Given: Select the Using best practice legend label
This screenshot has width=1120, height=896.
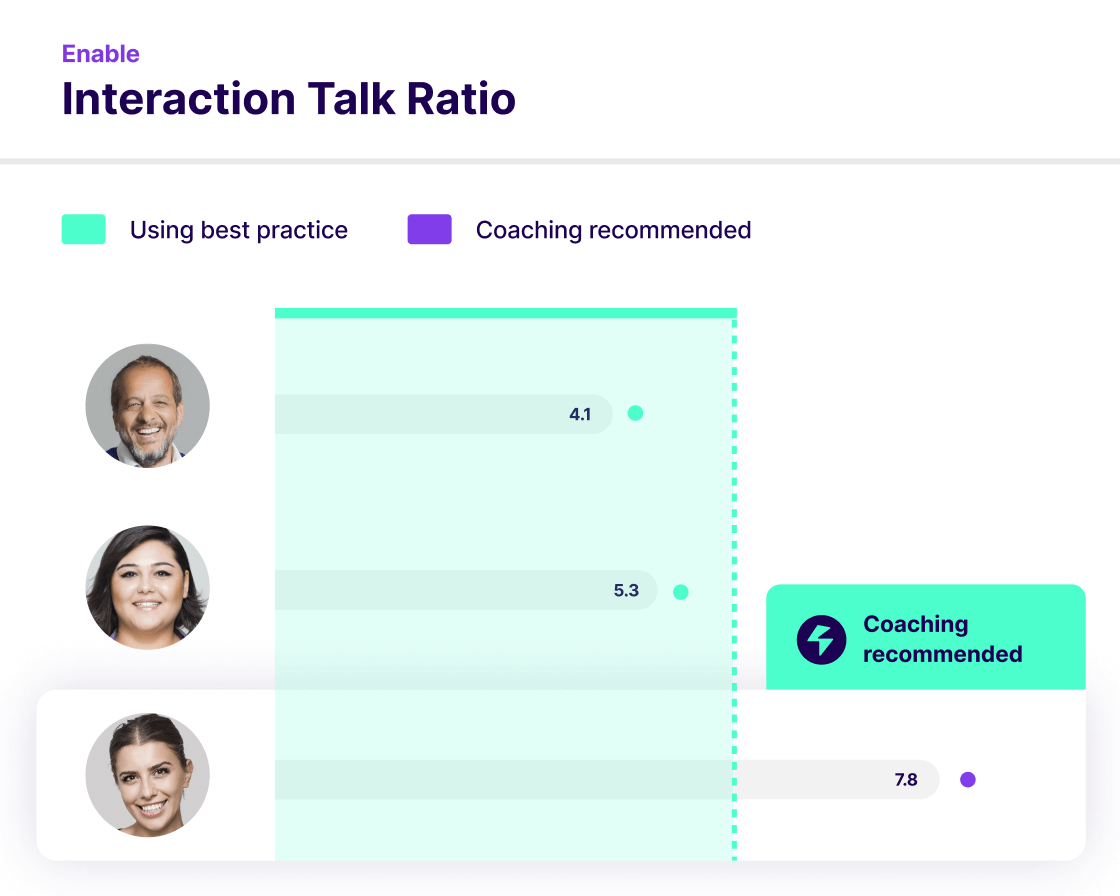Looking at the screenshot, I should click(x=239, y=230).
